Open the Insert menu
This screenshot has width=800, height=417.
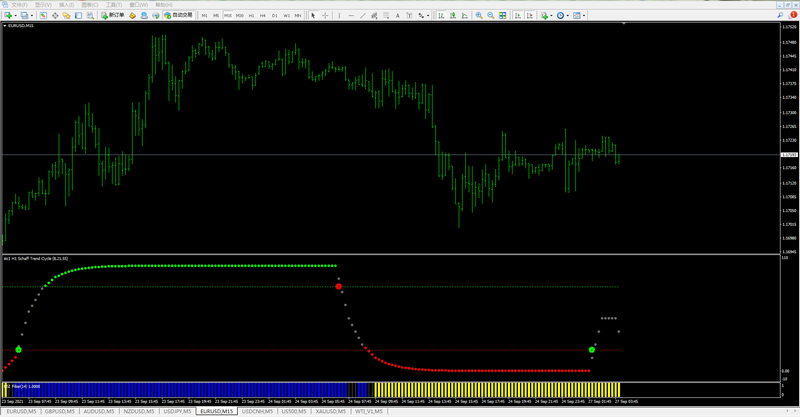click(x=66, y=5)
